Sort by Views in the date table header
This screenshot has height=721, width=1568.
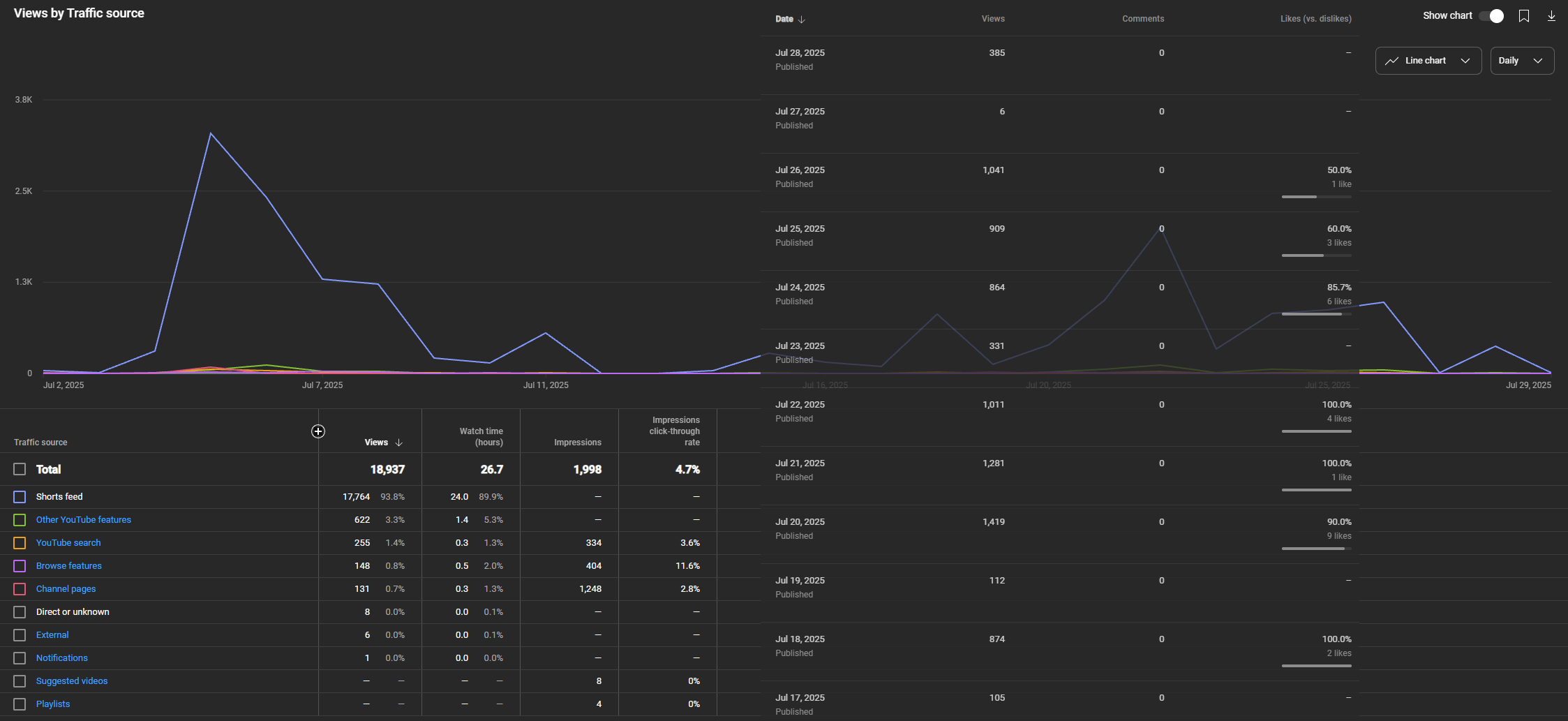[x=993, y=19]
